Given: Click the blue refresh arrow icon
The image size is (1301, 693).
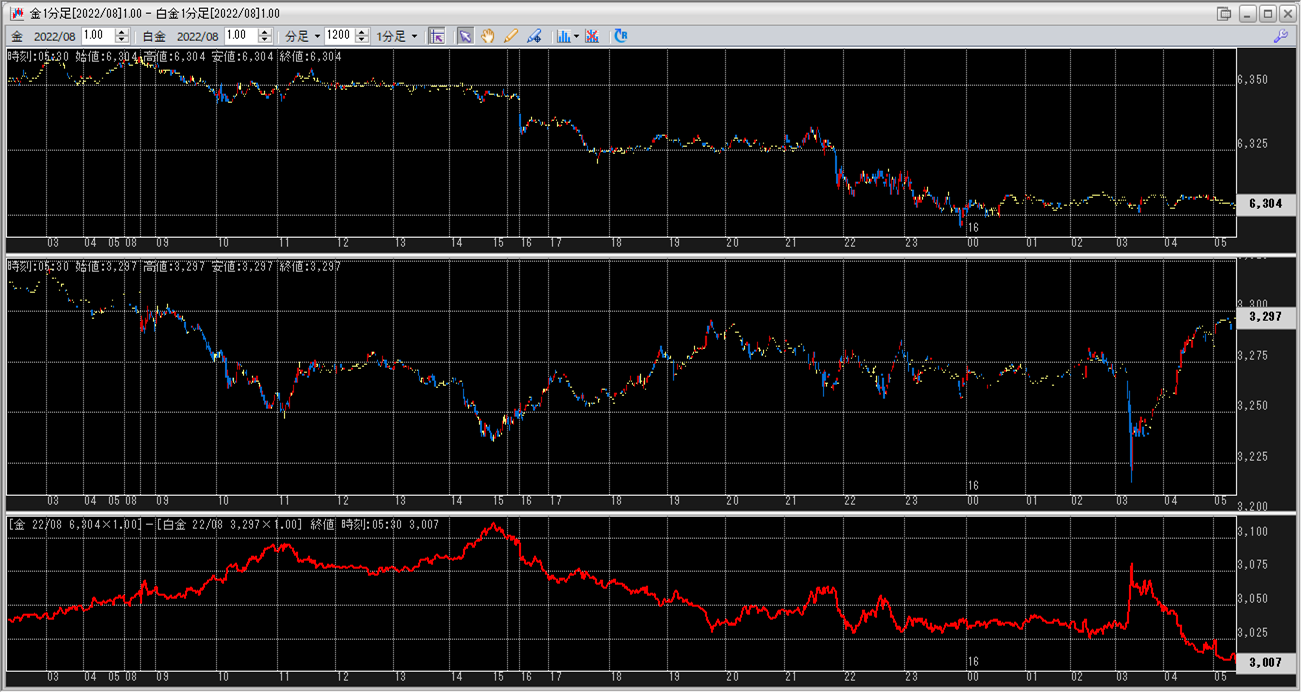Looking at the screenshot, I should pos(620,35).
